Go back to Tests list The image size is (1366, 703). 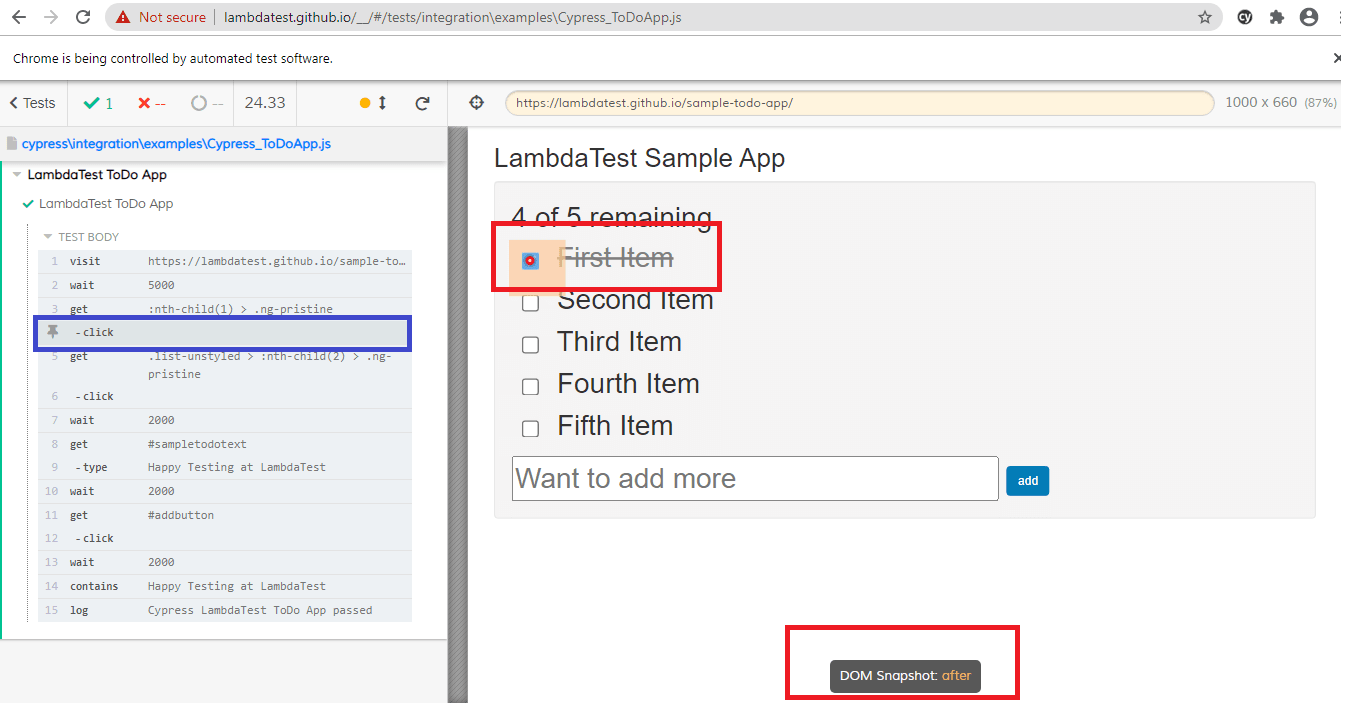coord(32,103)
